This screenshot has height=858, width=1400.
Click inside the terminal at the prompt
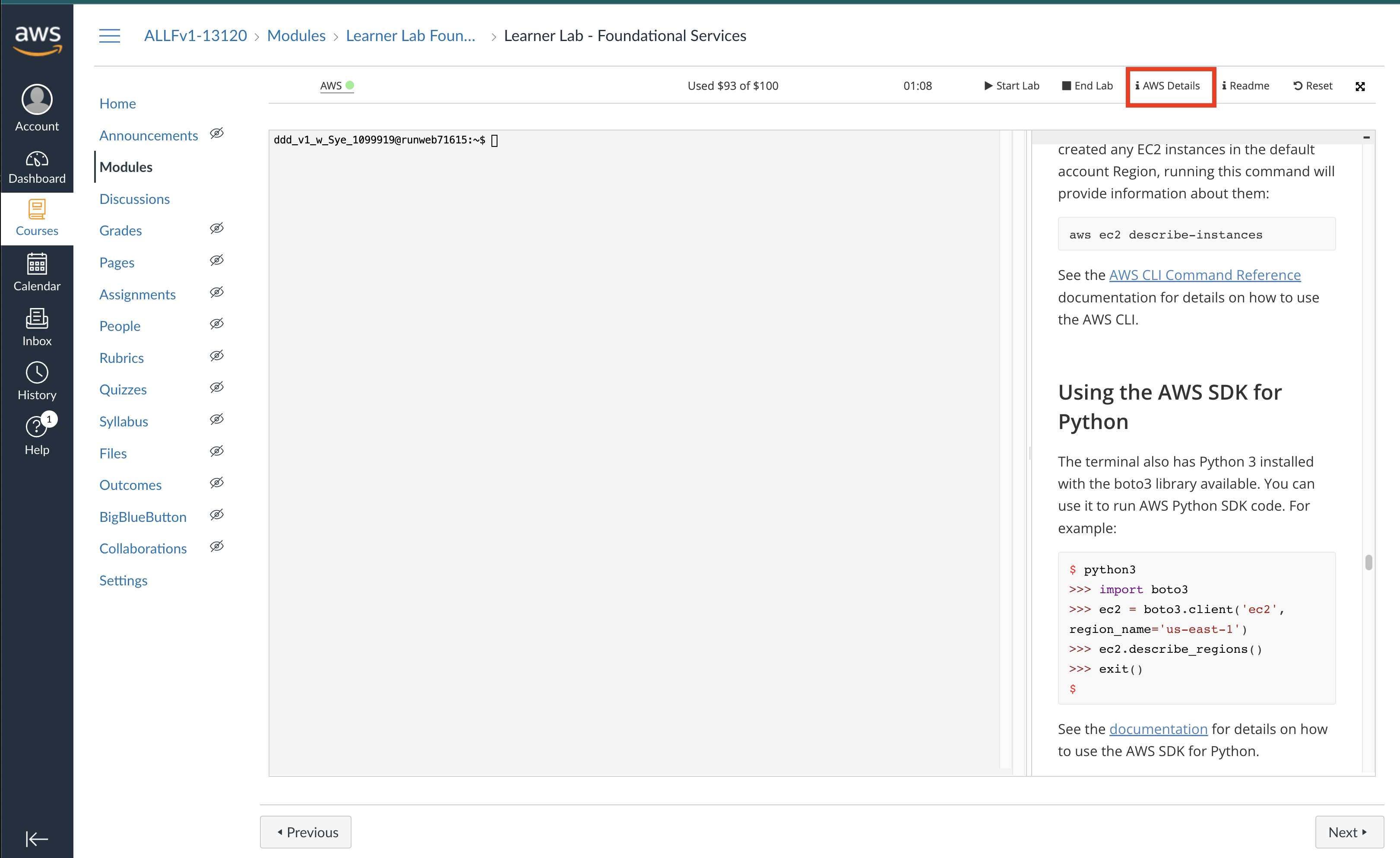(x=494, y=140)
